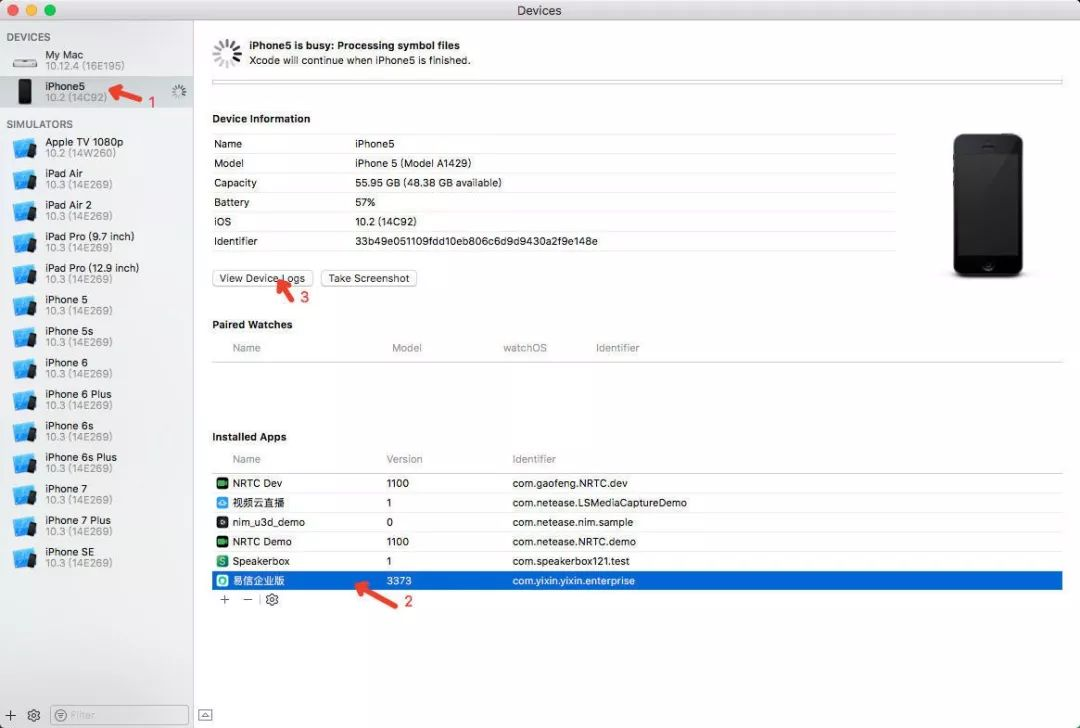Click the iPhone 5 device image
1080x728 pixels.
point(988,205)
